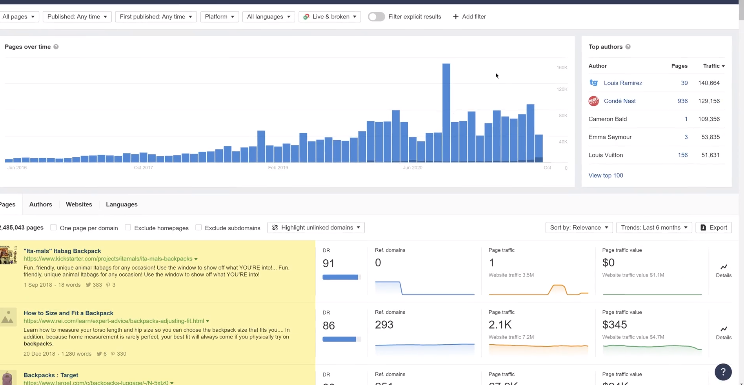Click the Itabag Backpack result thumbnail
The height and width of the screenshot is (385, 744).
[x=8, y=254]
